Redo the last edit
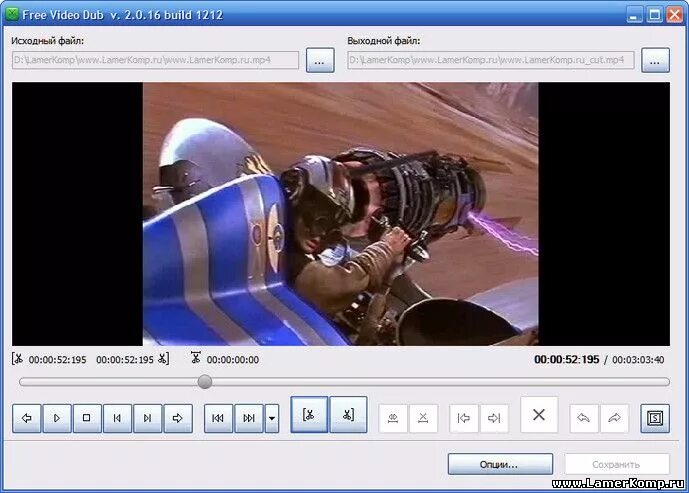689x493 pixels. pos(614,418)
